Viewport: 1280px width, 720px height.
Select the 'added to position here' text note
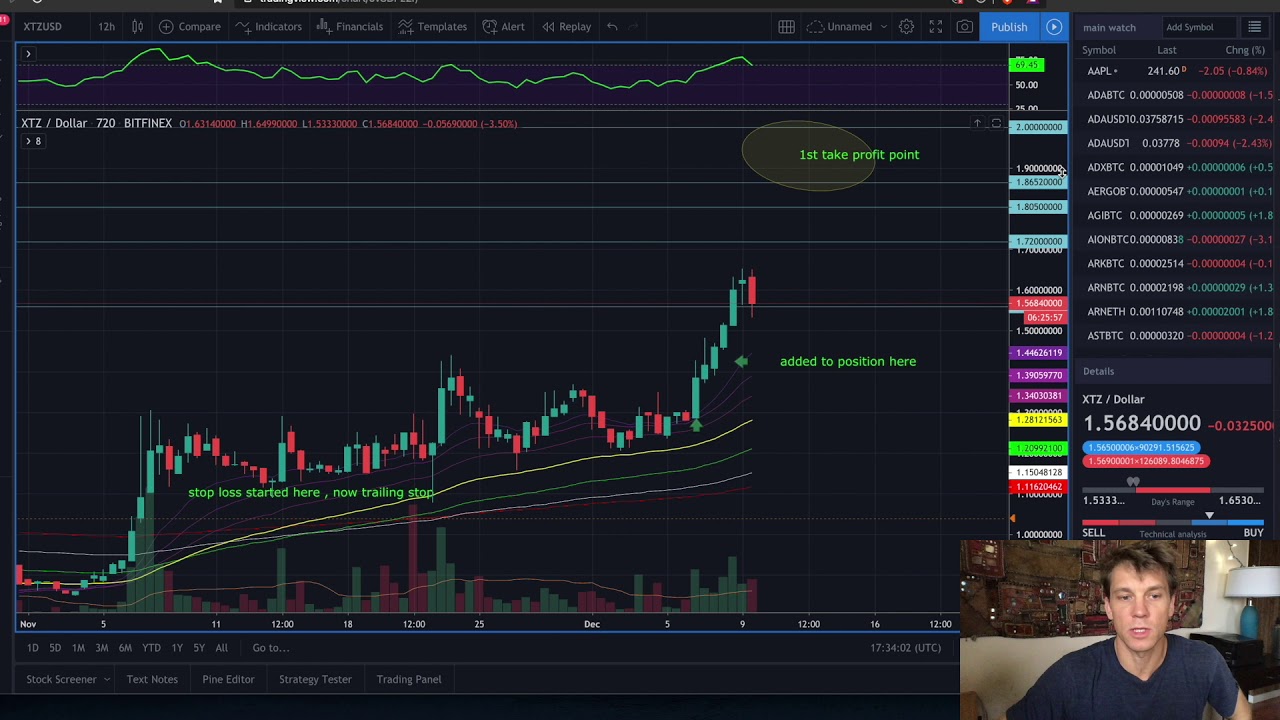(847, 361)
